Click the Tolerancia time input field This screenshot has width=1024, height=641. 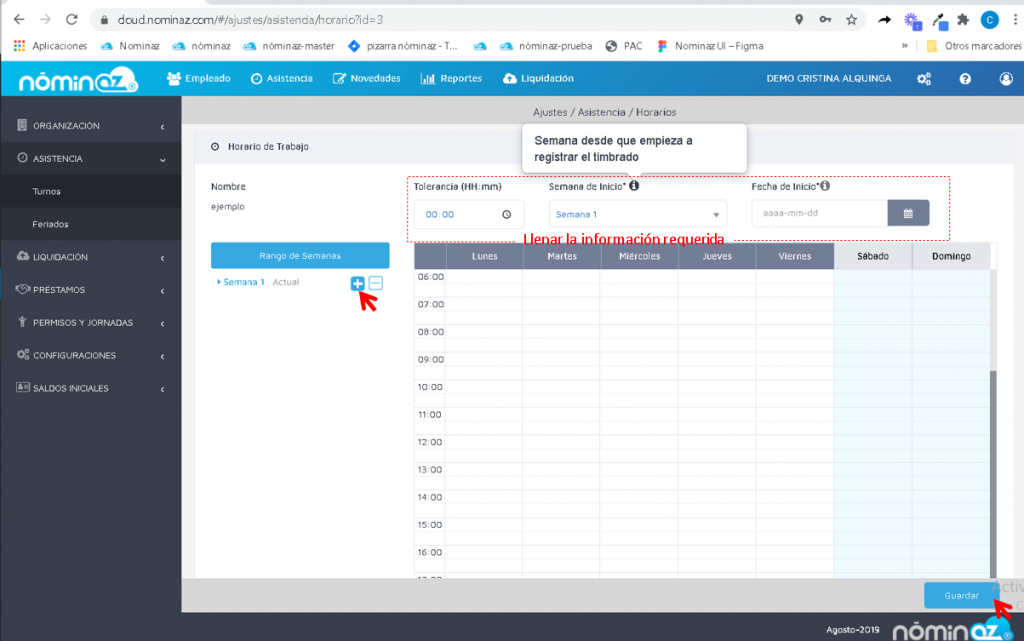(468, 214)
